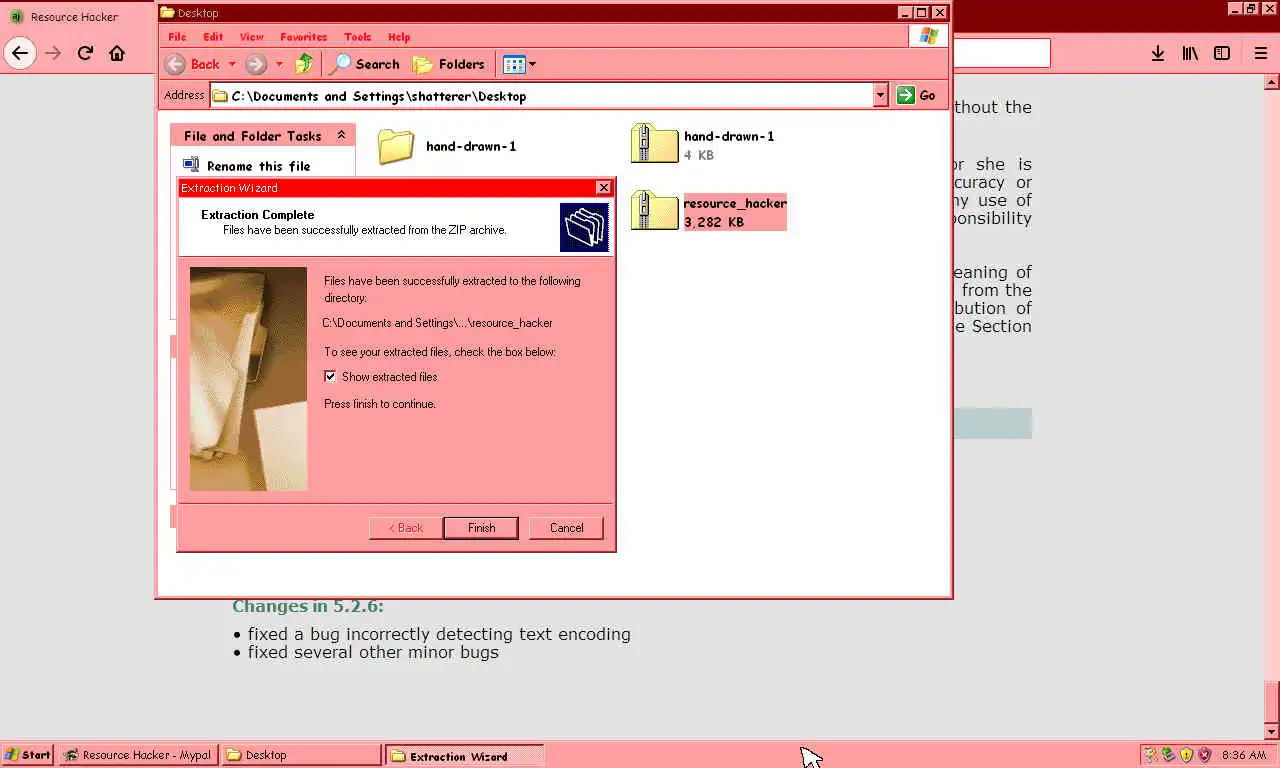
Task: Uncheck the Show extracted files checkbox
Action: coord(330,377)
